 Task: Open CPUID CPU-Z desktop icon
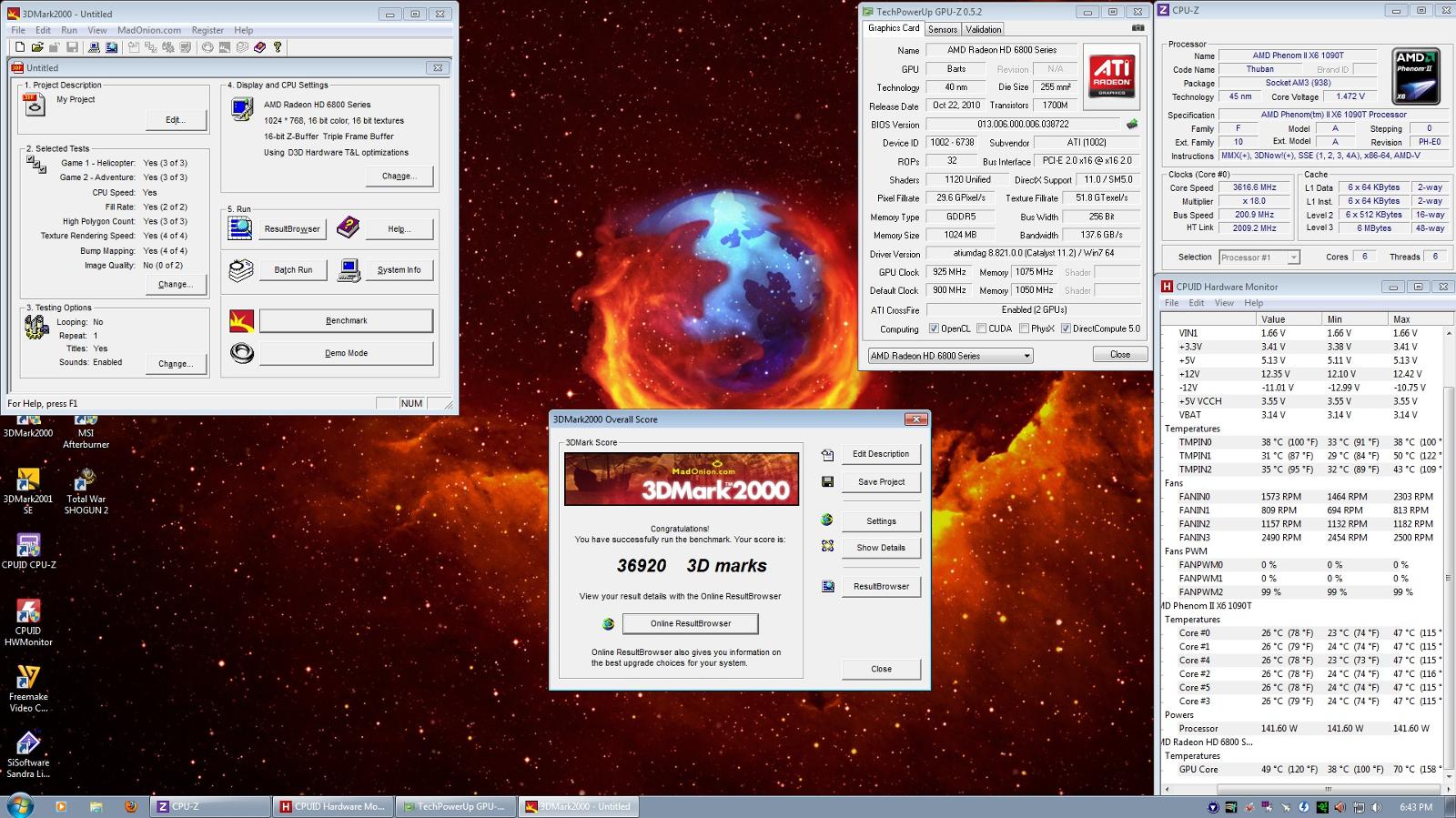pyautogui.click(x=28, y=551)
